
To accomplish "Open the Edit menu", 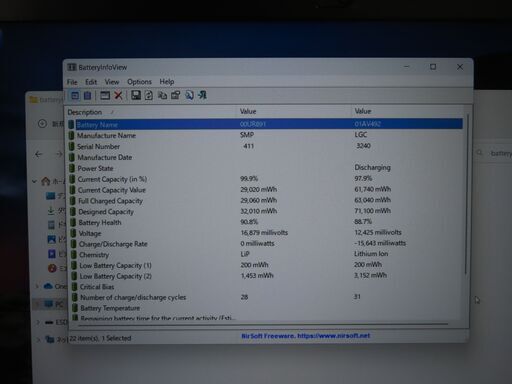I will pyautogui.click(x=91, y=82).
